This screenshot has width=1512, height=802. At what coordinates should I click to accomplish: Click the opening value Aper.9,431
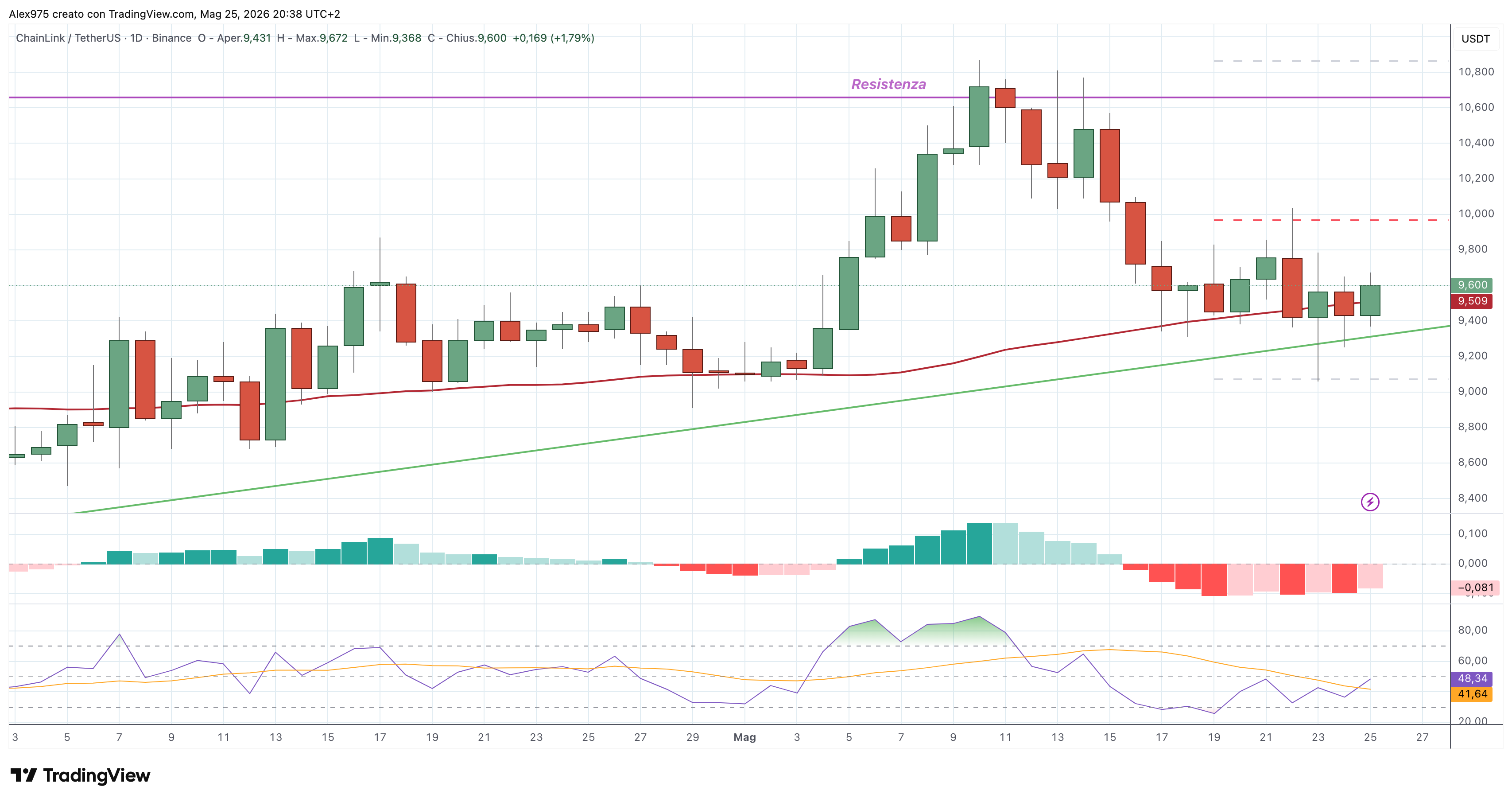[x=244, y=38]
